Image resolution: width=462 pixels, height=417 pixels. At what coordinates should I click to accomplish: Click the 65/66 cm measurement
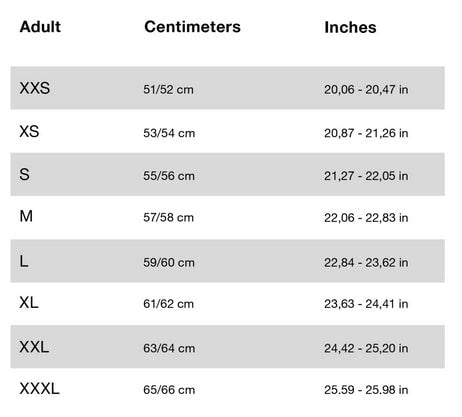(x=169, y=390)
